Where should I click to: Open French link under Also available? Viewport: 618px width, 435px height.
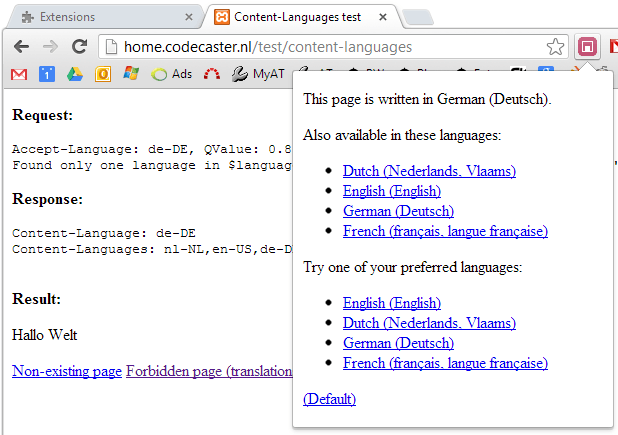tap(445, 231)
